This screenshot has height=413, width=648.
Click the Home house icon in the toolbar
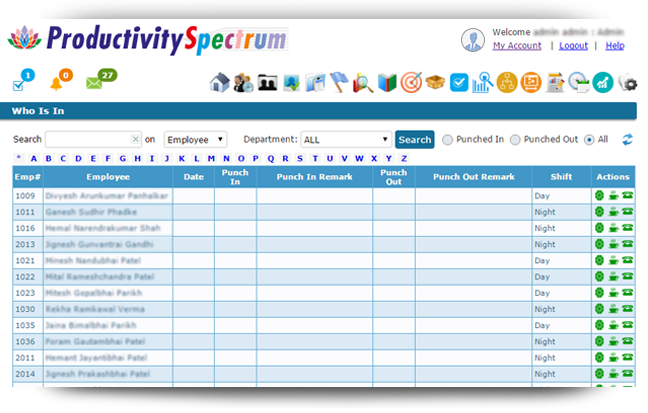coord(220,82)
